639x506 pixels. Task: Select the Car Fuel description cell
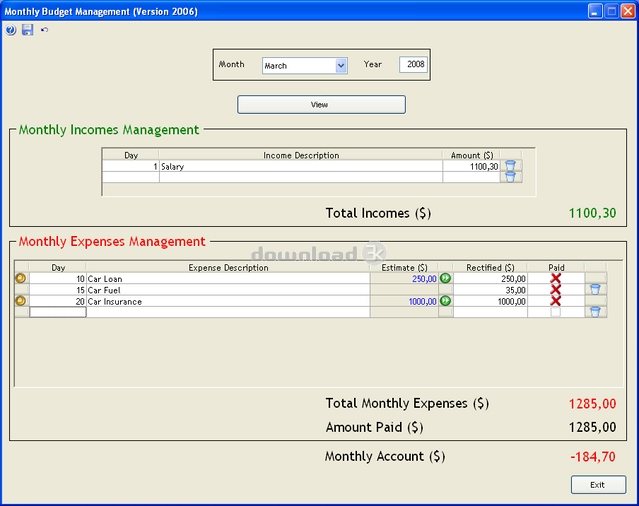click(x=228, y=290)
